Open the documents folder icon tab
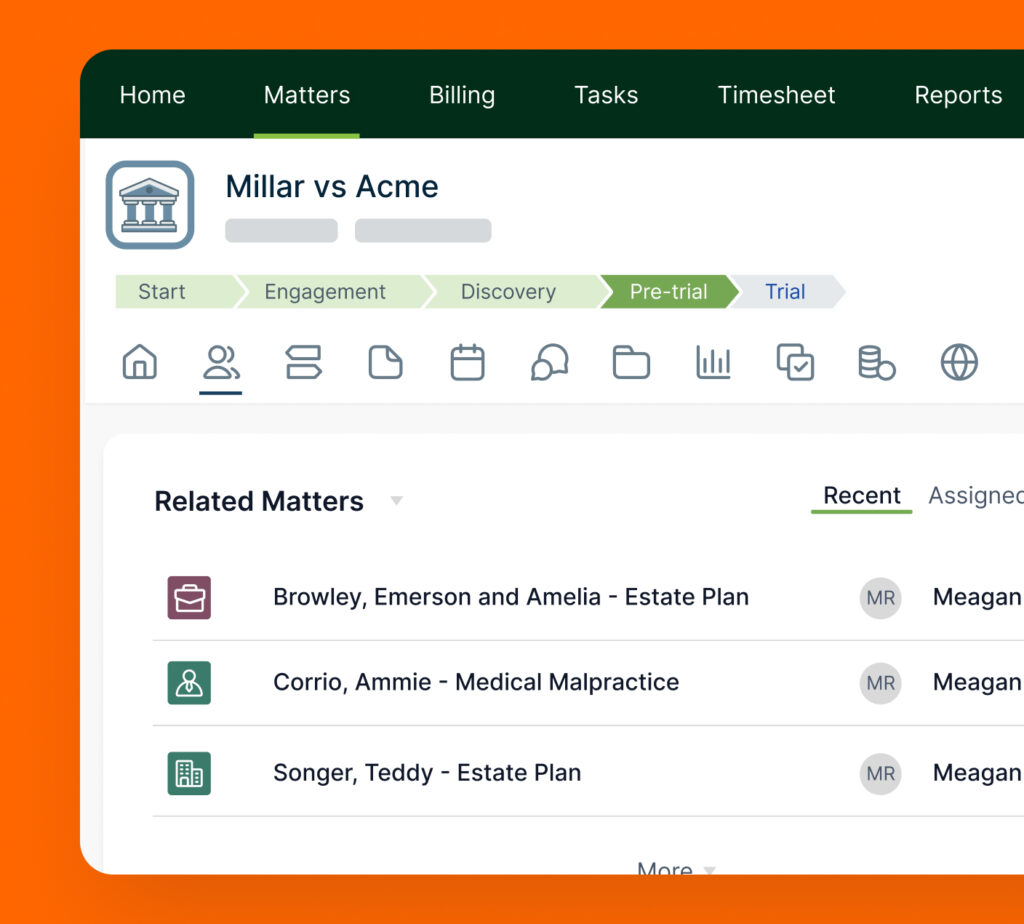 [631, 362]
